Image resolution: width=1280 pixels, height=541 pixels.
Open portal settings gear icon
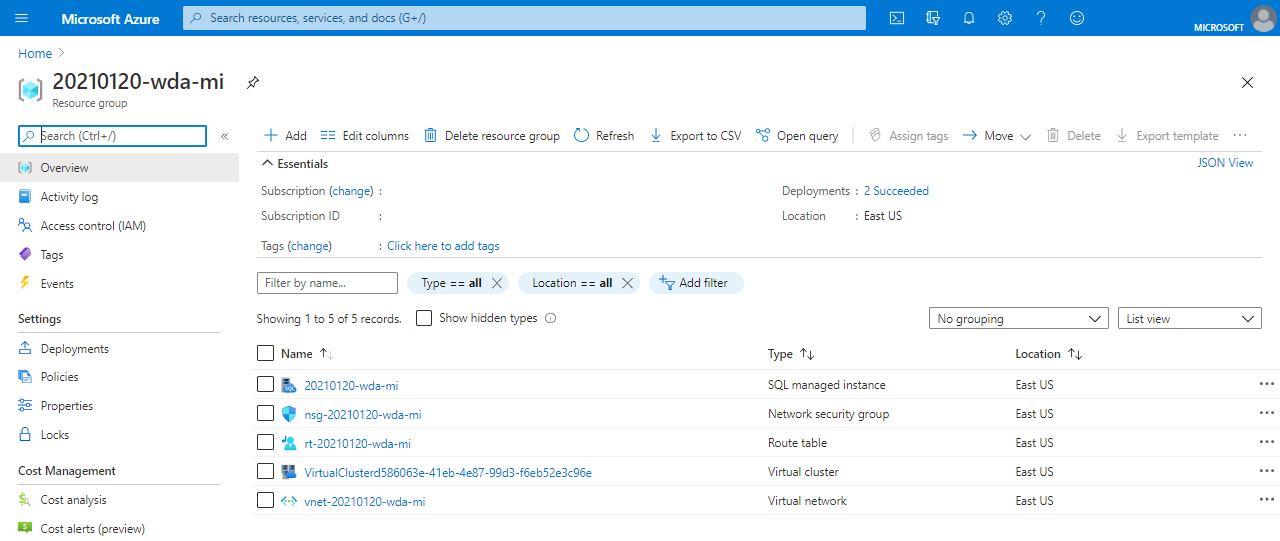pos(1005,18)
